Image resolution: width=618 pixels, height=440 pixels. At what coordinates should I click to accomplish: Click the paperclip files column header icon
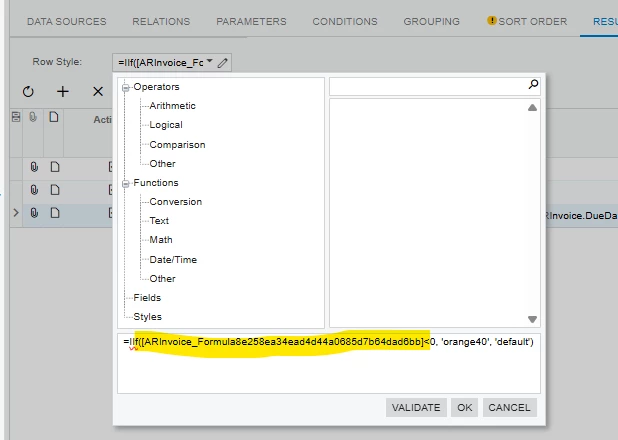point(33,117)
